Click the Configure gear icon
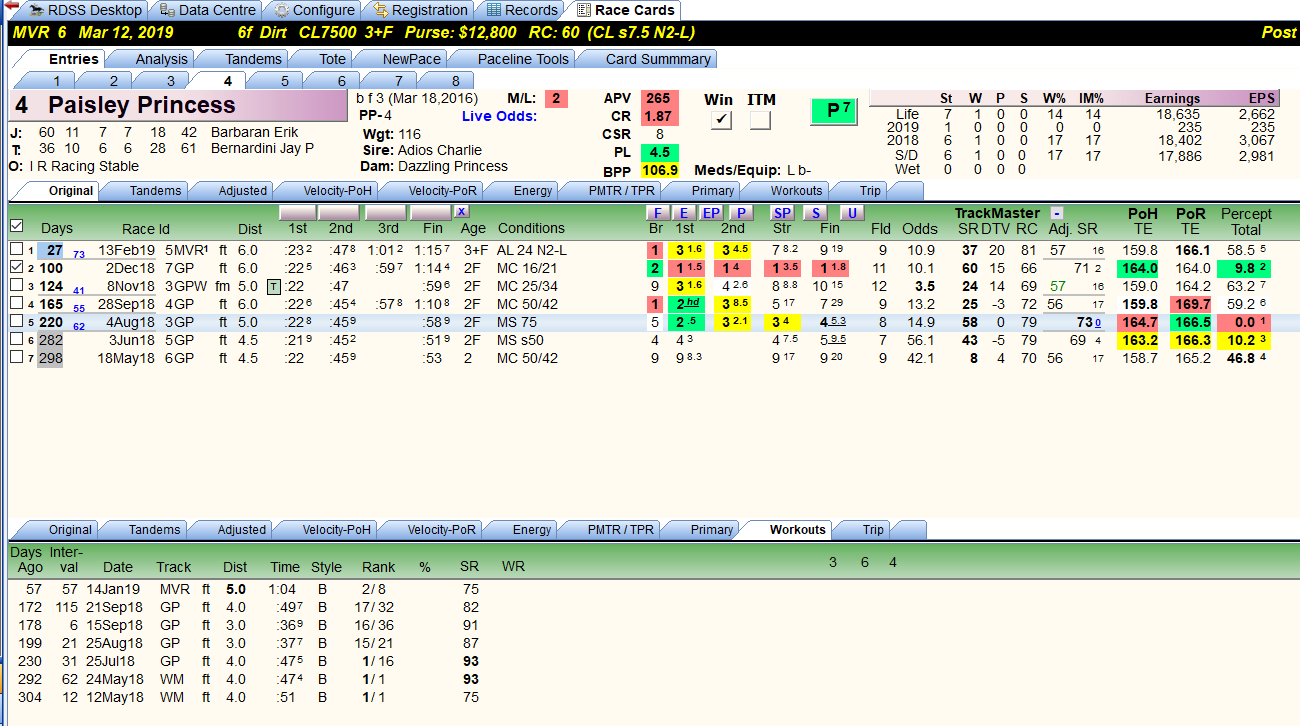This screenshot has width=1300, height=726. (281, 10)
